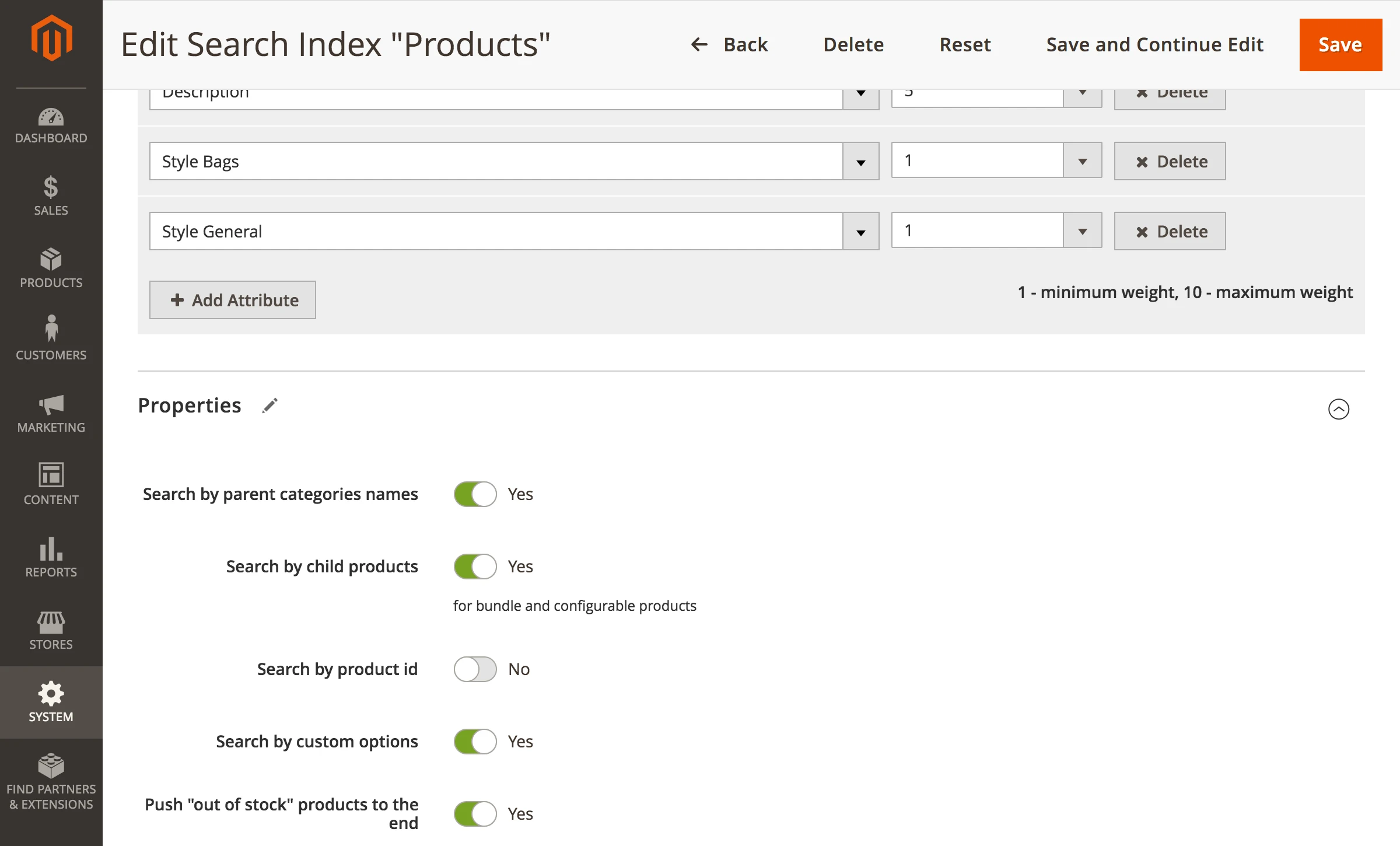Screen dimensions: 1400x846
Task: Open the Content menu in sidebar
Action: 51,484
